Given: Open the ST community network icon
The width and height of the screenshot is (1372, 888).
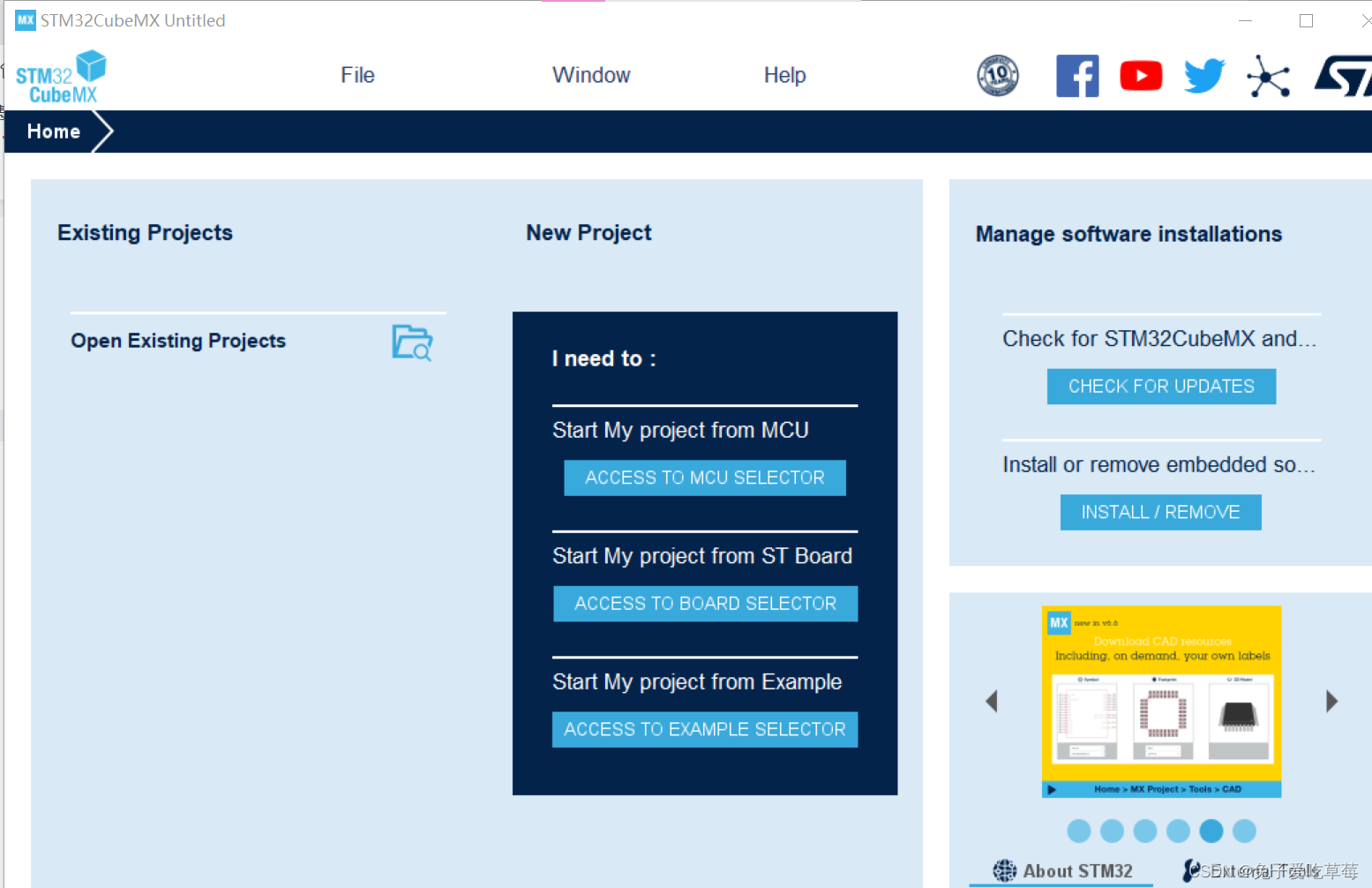Looking at the screenshot, I should pyautogui.click(x=1268, y=76).
